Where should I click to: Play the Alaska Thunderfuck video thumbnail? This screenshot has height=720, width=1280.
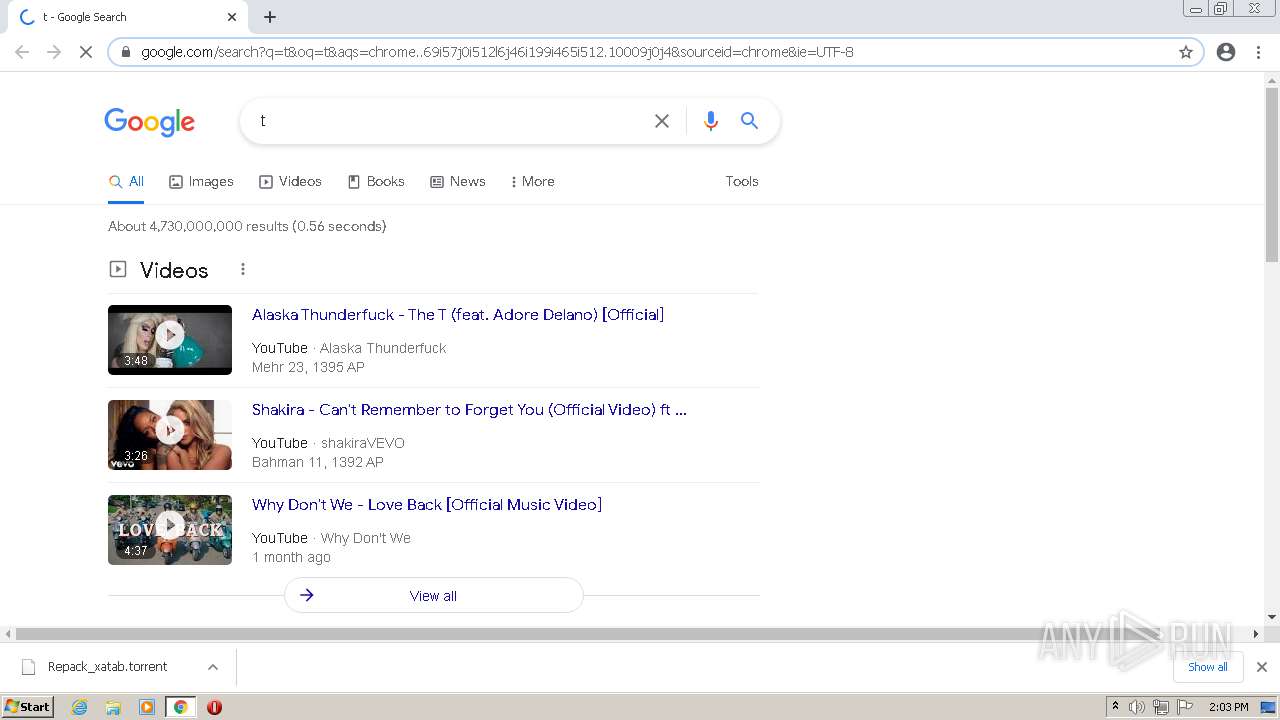click(x=170, y=340)
